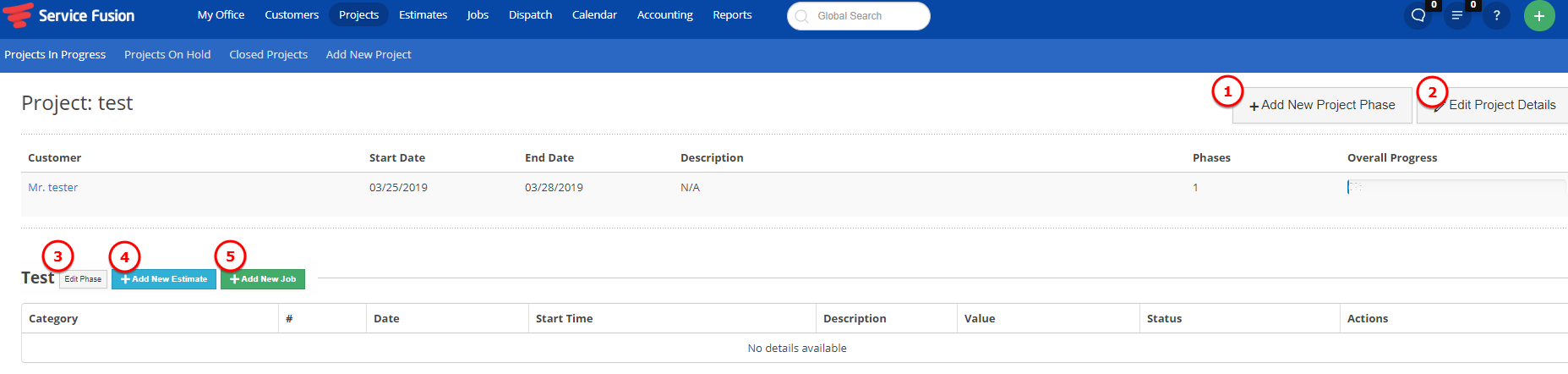The height and width of the screenshot is (374, 1568).
Task: Open the Customers menu
Action: [x=292, y=15]
